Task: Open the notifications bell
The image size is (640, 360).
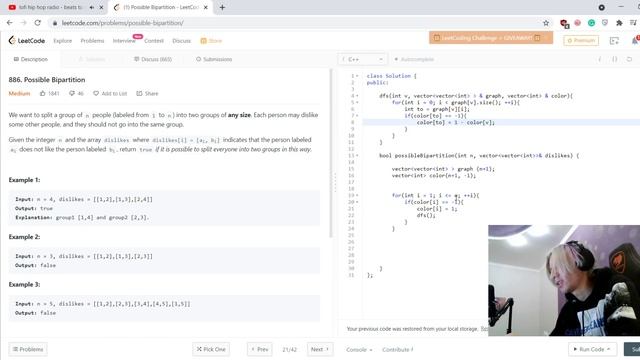Action: [x=635, y=40]
